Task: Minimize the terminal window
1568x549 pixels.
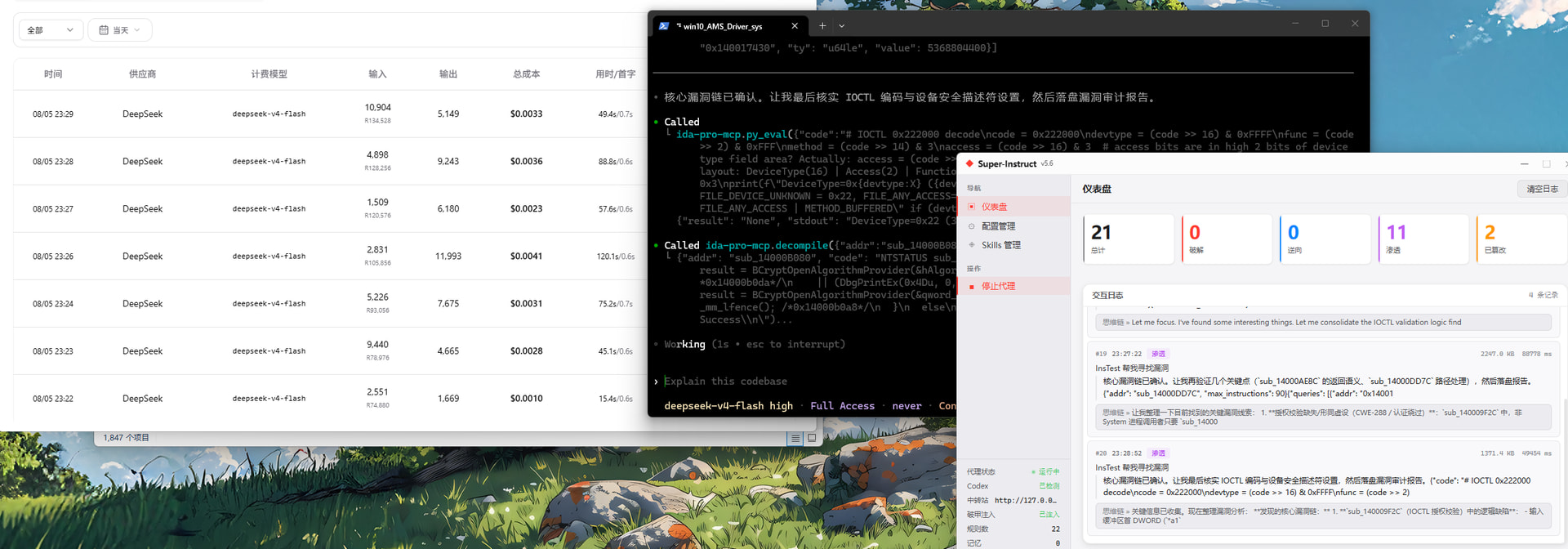Action: [x=1295, y=24]
